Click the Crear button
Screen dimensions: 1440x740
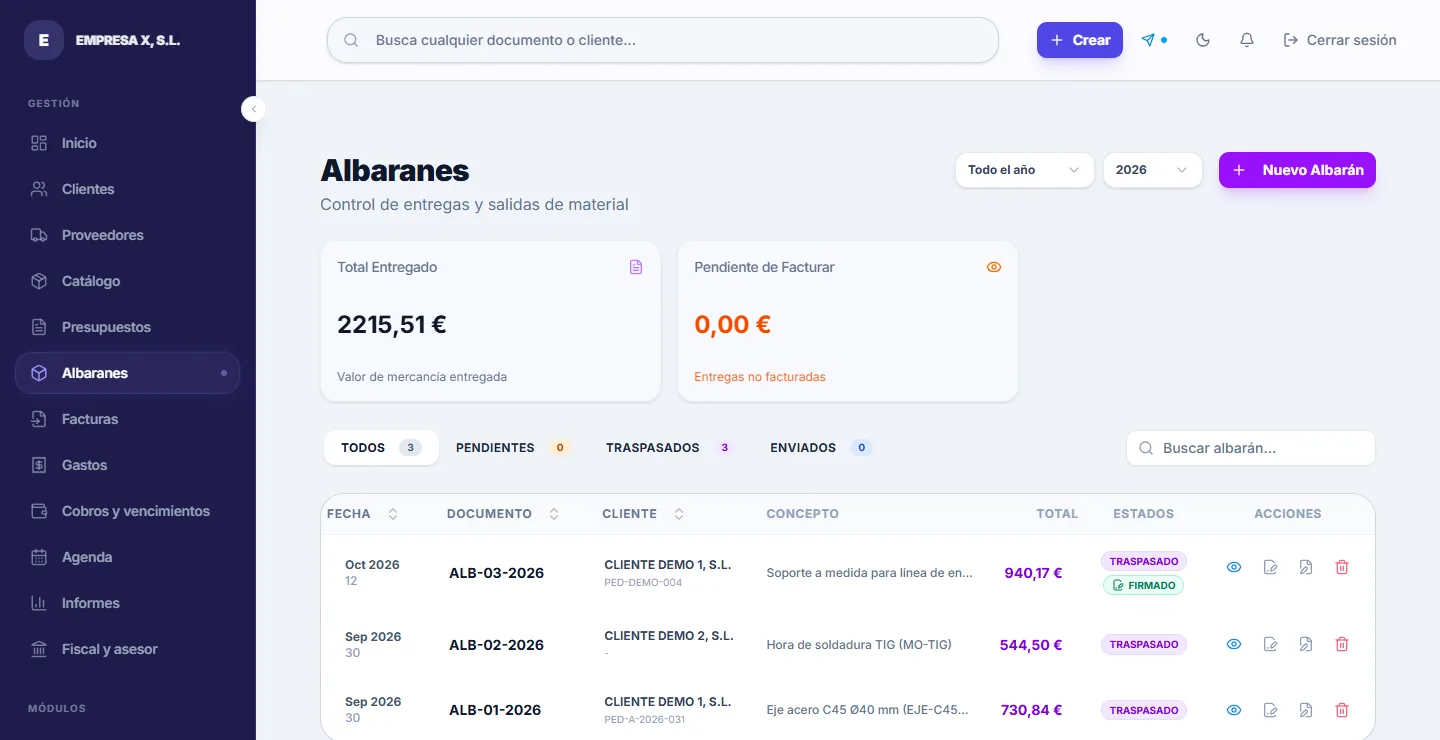pyautogui.click(x=1080, y=40)
